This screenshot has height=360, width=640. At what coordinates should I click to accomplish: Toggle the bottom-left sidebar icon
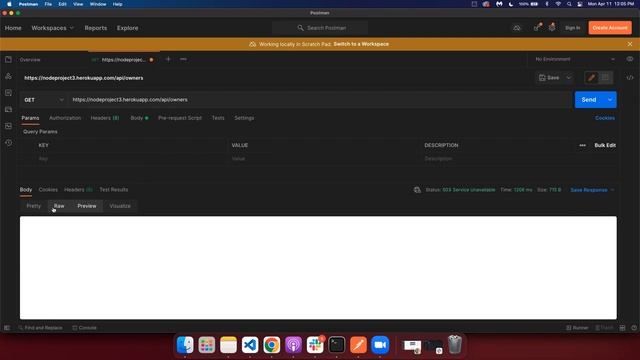tap(7, 328)
